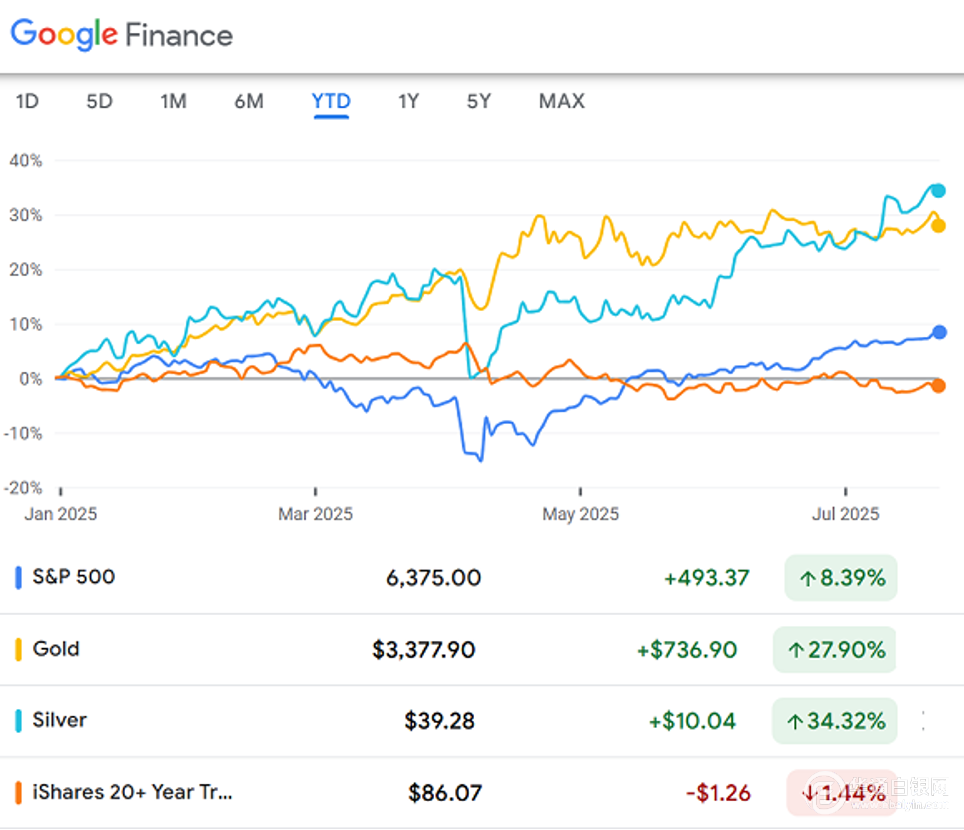Click the Gold line endpoint dot
This screenshot has width=964, height=830.
(x=938, y=226)
